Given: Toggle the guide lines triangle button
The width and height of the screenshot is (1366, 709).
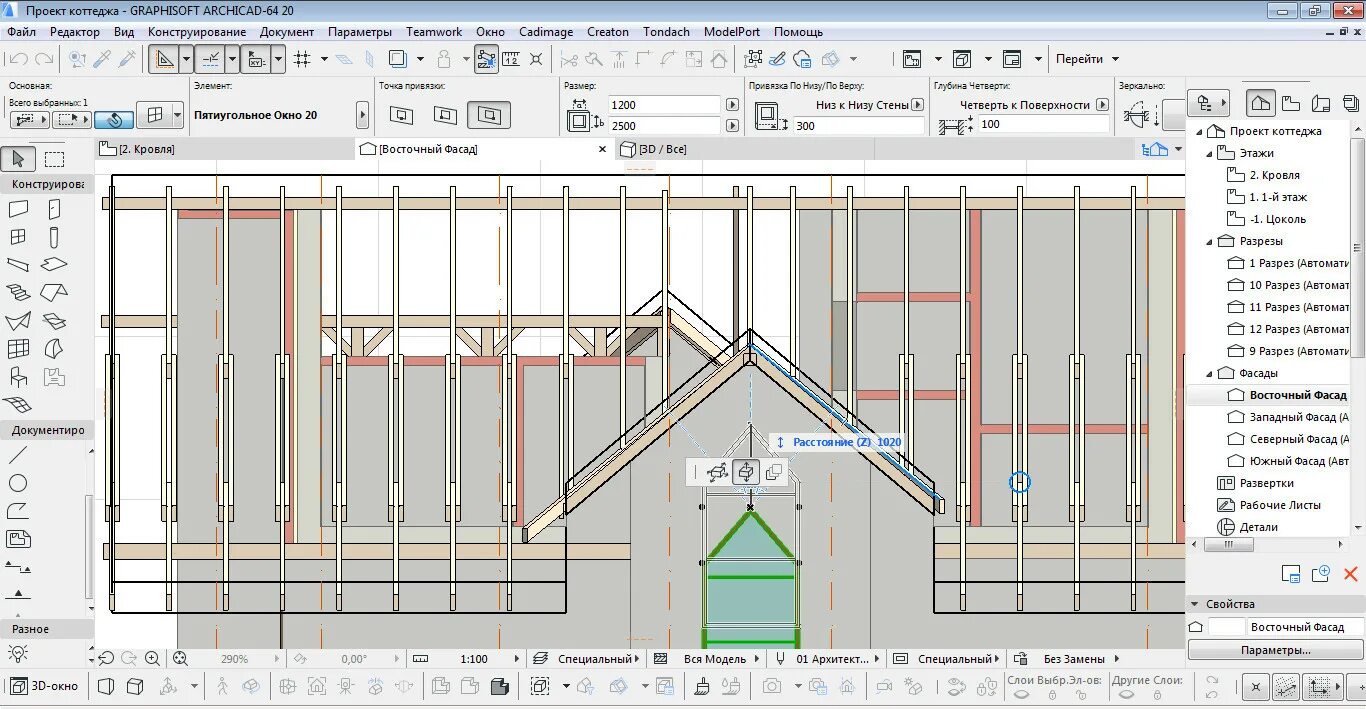Looking at the screenshot, I should tap(164, 59).
